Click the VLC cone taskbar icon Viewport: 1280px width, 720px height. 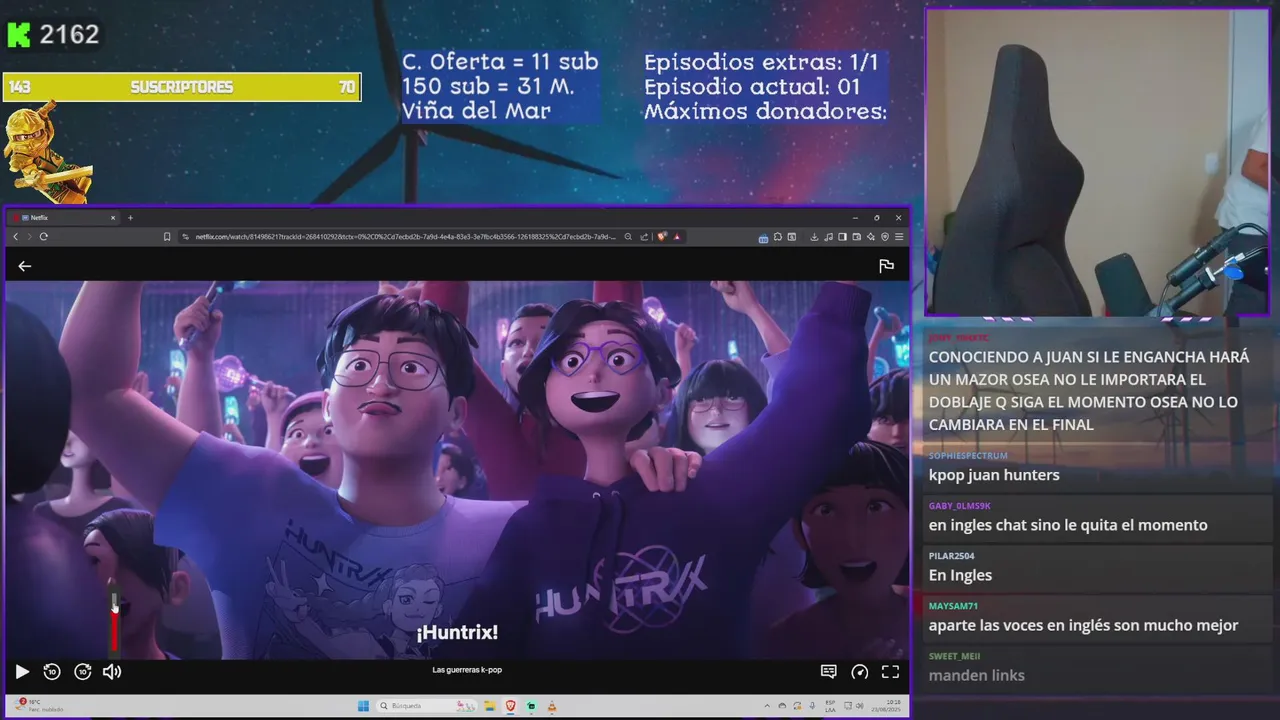pyautogui.click(x=552, y=706)
